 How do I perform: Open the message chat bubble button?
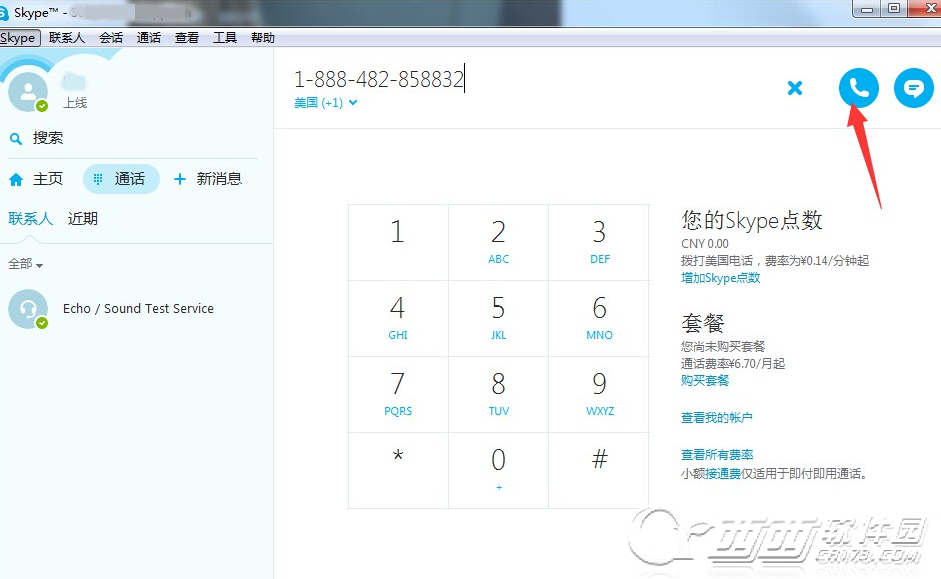913,88
